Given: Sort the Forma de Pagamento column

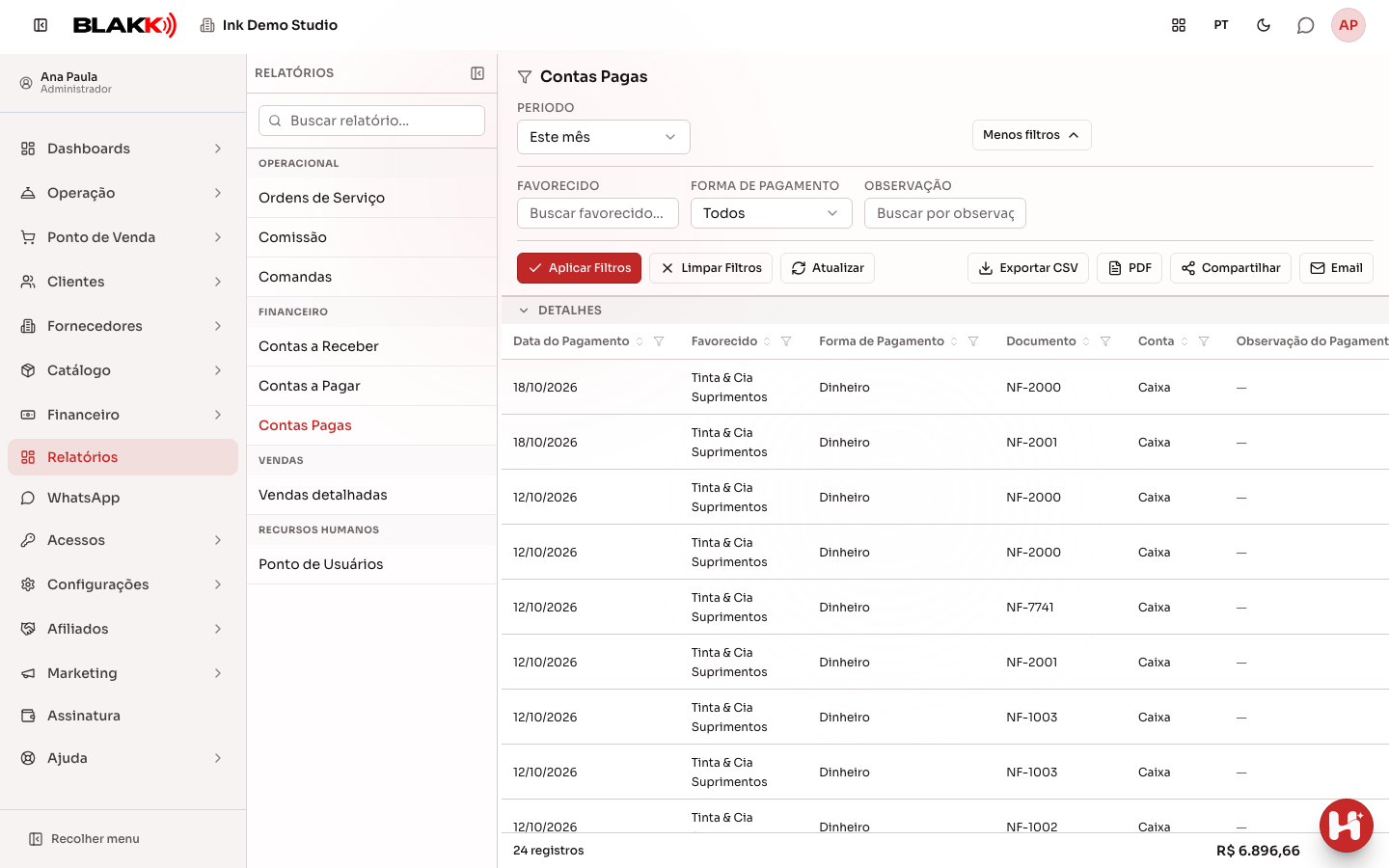Looking at the screenshot, I should pos(954,341).
